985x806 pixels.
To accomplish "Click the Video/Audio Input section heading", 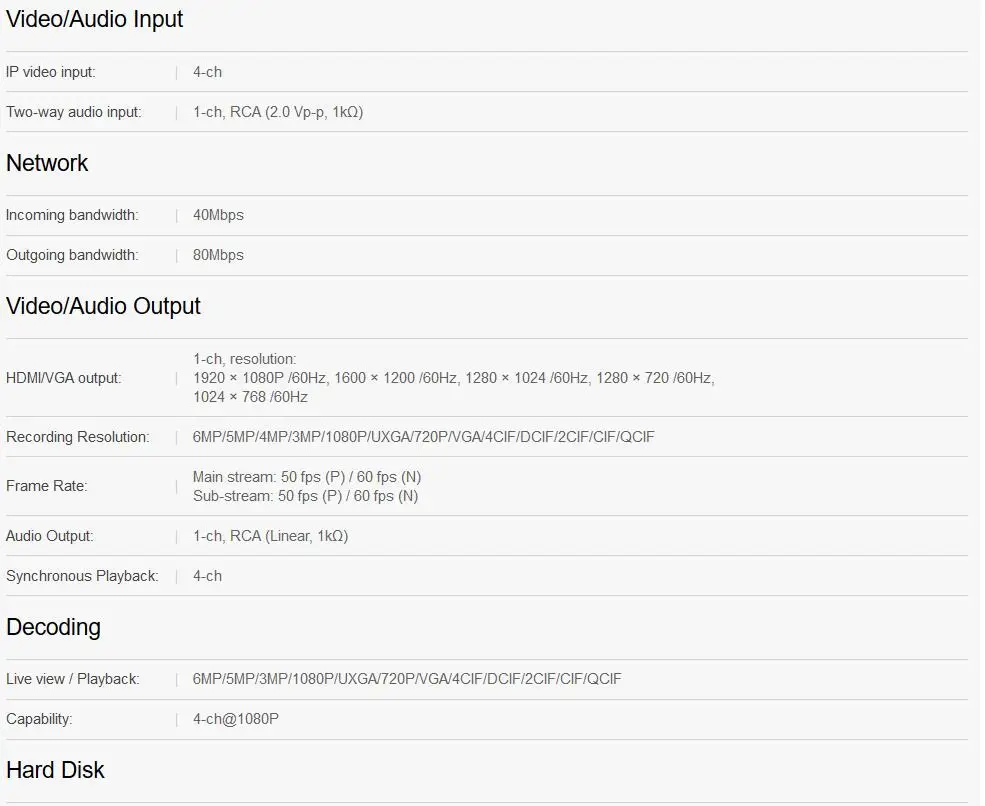I will [94, 19].
